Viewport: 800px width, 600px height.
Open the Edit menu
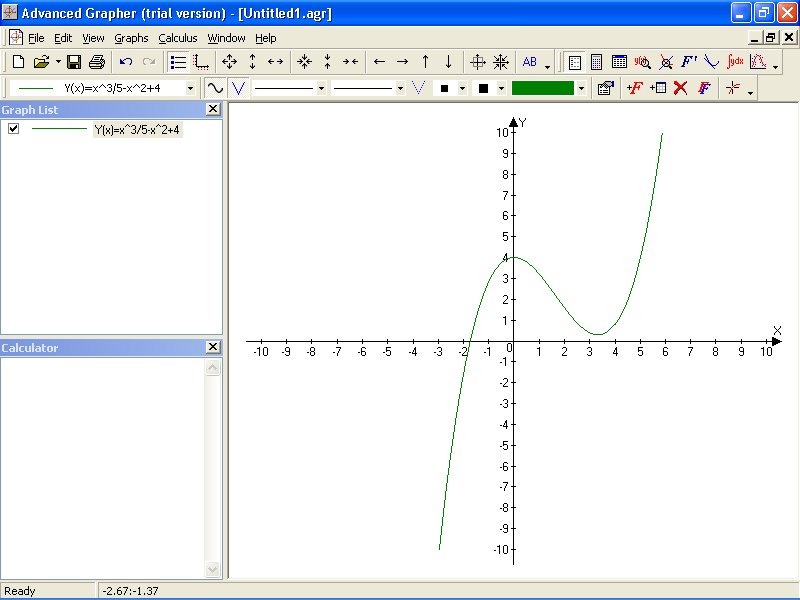[x=63, y=38]
